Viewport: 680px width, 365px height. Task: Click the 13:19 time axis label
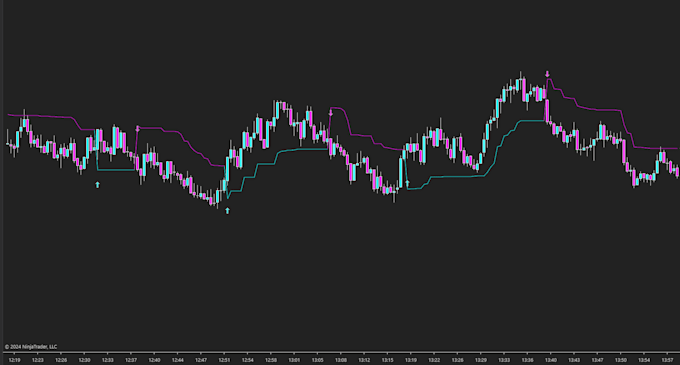(411, 360)
